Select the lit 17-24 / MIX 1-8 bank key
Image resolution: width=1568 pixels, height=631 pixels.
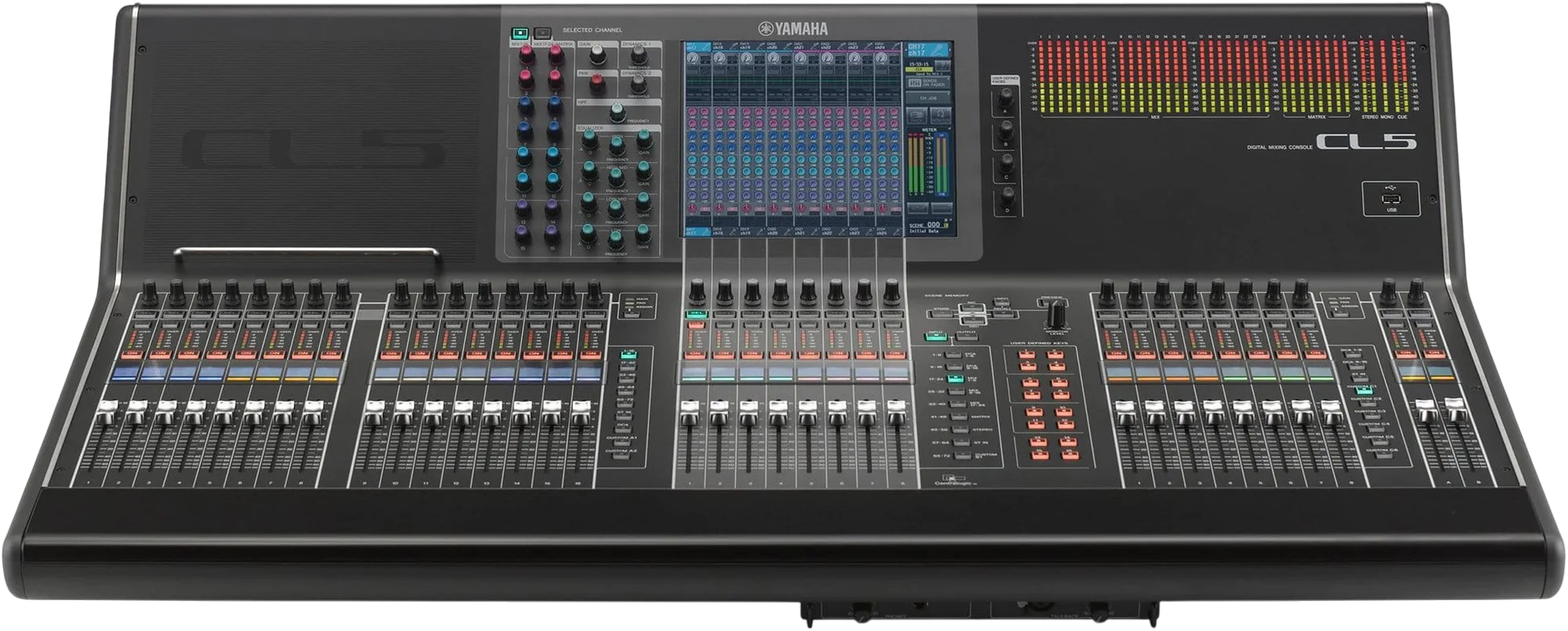tap(955, 379)
